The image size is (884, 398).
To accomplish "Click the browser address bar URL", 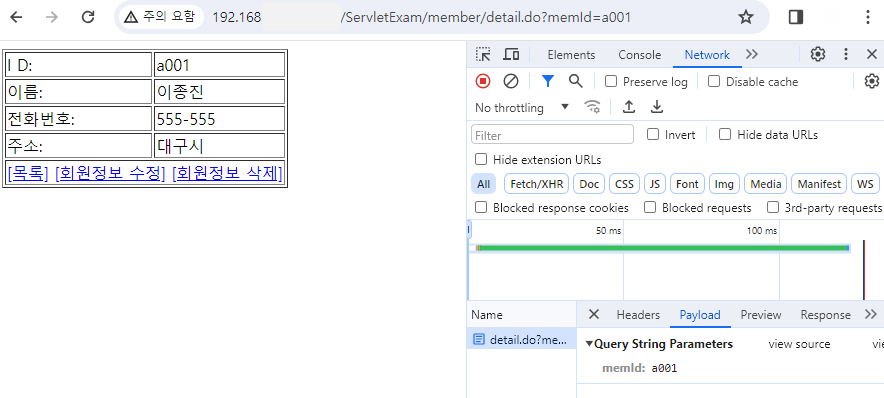I will pyautogui.click(x=422, y=17).
